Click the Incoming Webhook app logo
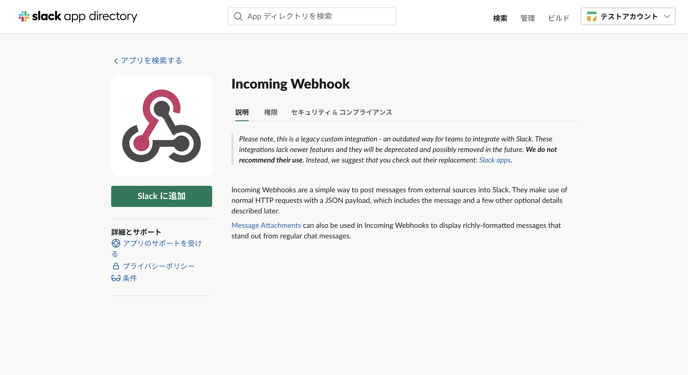Viewport: 688px width, 375px height. (161, 126)
